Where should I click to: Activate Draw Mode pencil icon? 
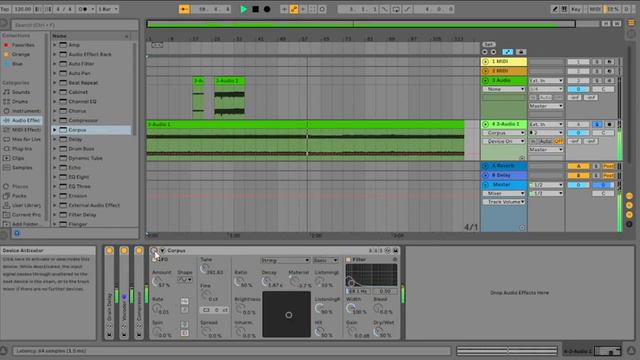[555, 9]
